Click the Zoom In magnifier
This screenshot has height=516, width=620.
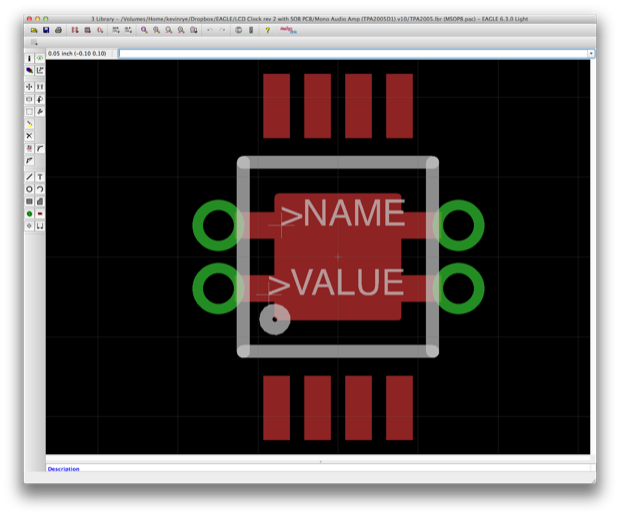pyautogui.click(x=157, y=30)
